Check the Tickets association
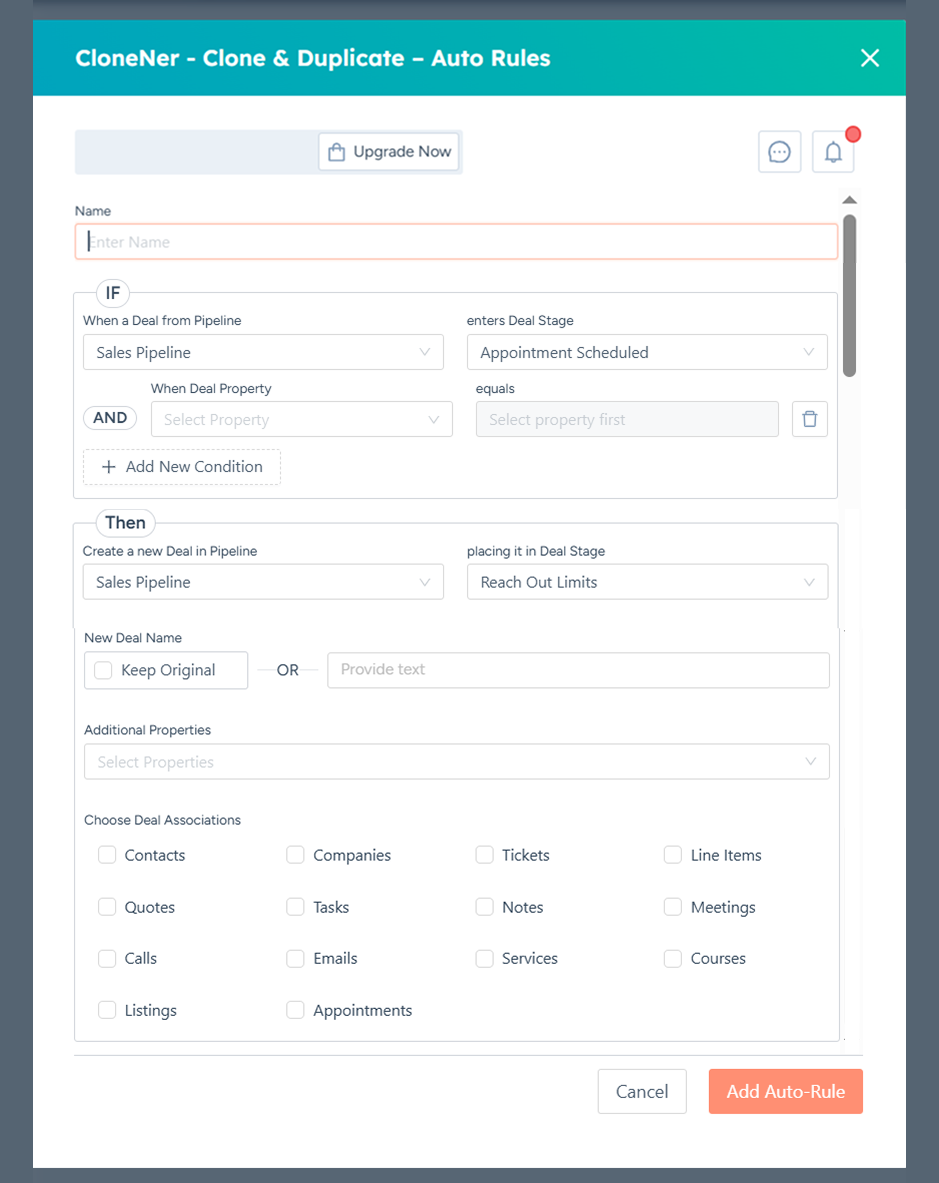 coord(484,855)
